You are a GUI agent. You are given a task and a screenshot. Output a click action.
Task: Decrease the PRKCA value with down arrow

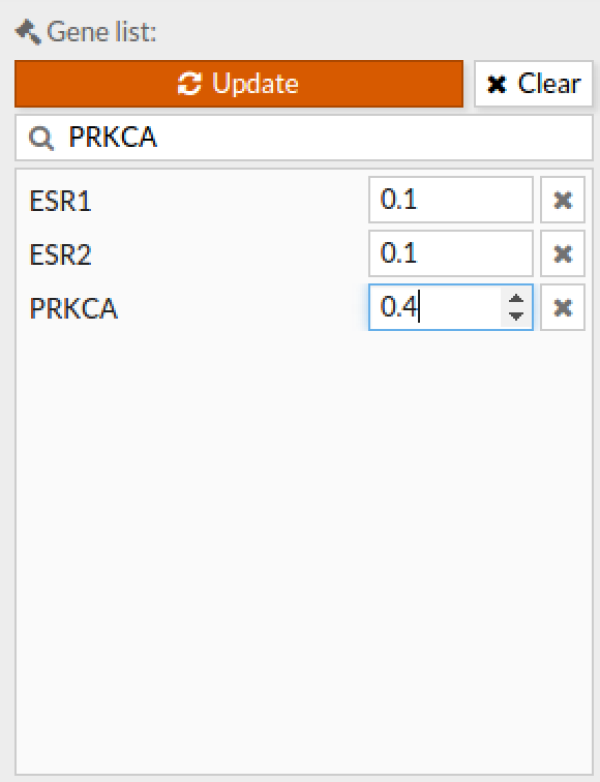click(516, 316)
